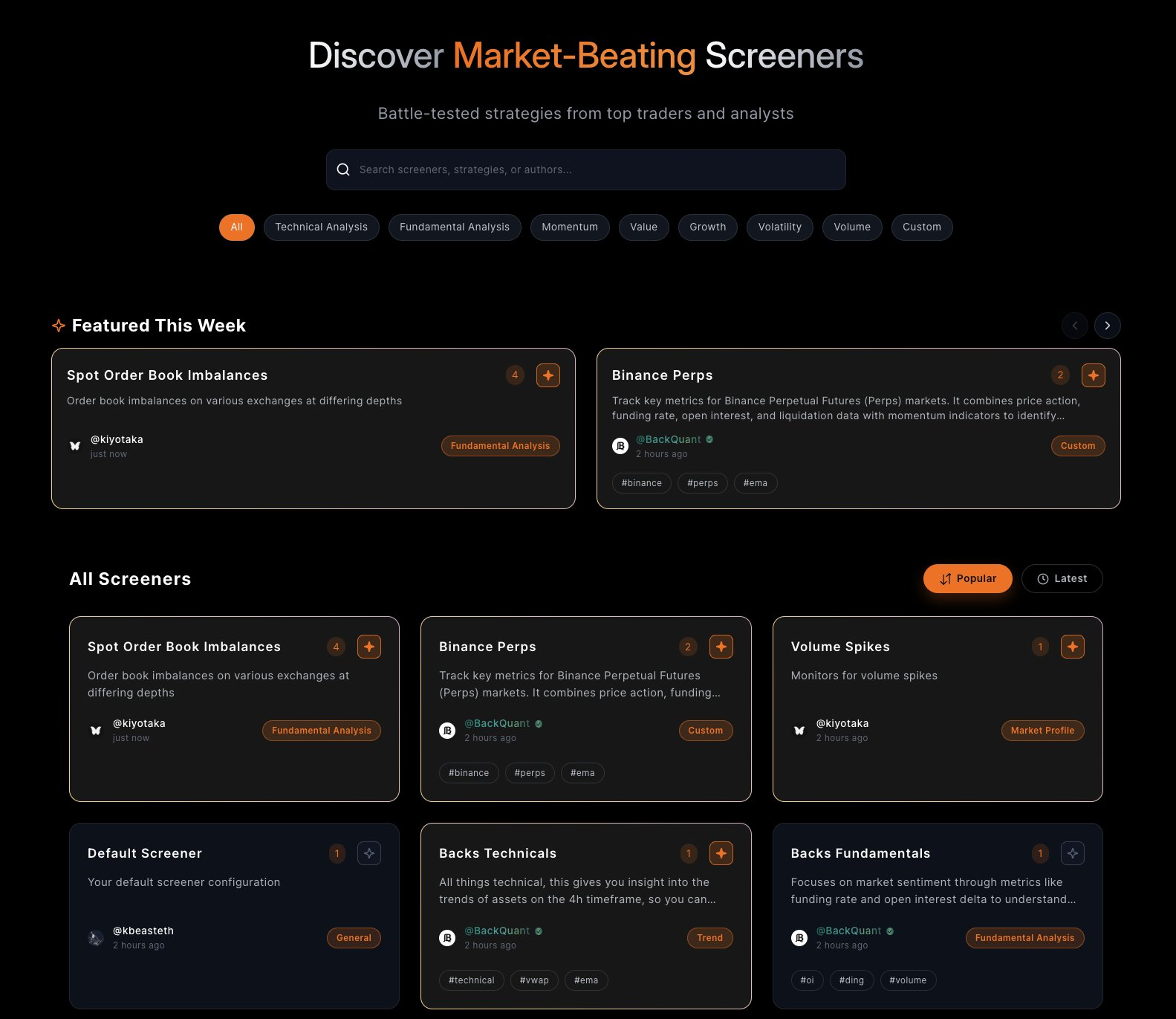Open @kiyotaka avatar on Volume Spikes card

coord(799,731)
